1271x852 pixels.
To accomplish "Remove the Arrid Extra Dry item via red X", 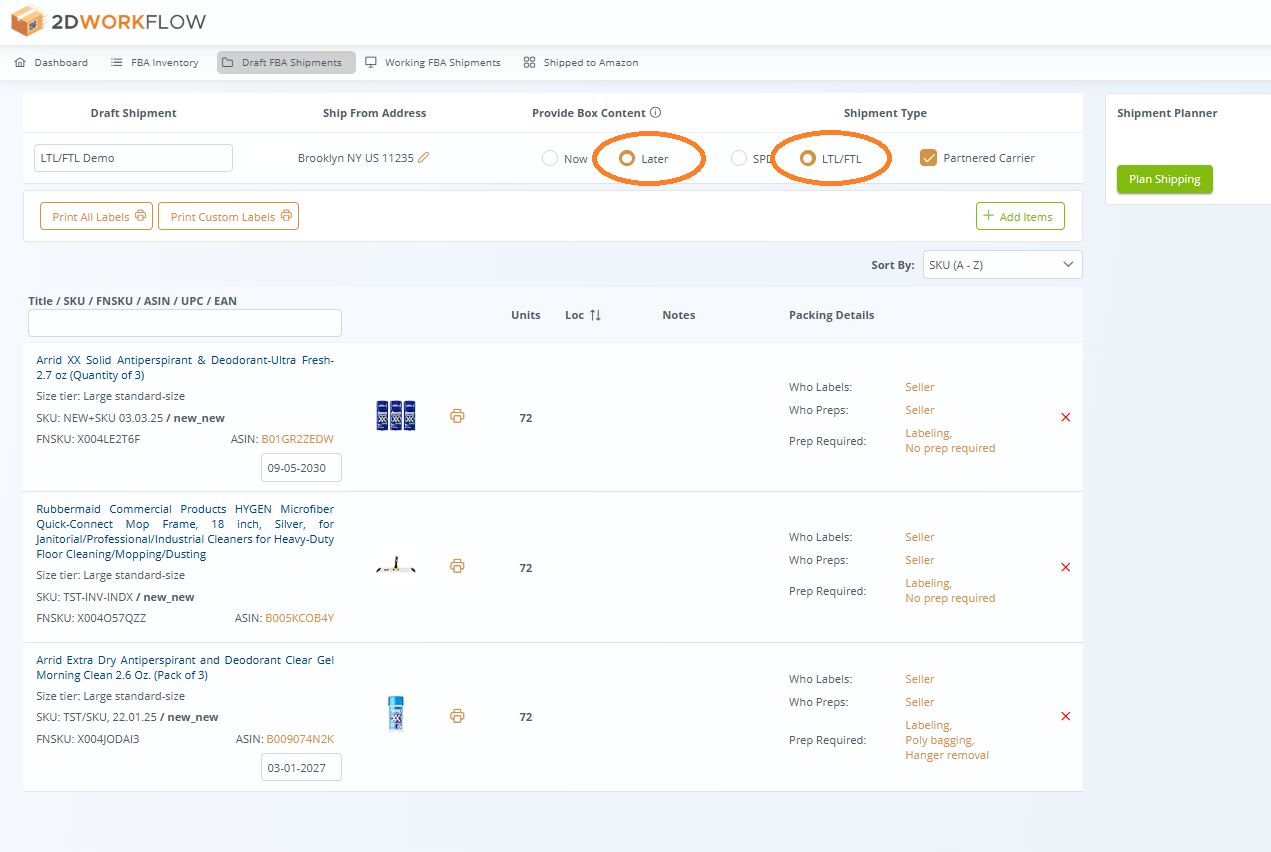I will [1065, 716].
